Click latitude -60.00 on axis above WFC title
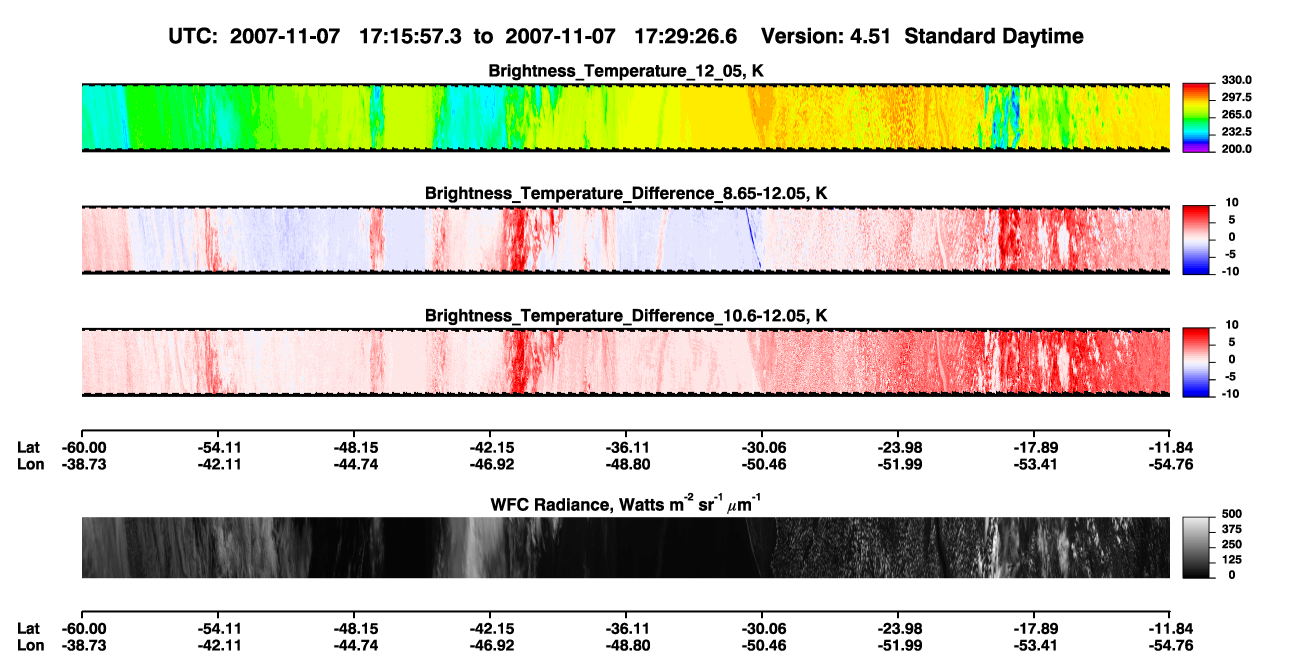 [x=83, y=447]
